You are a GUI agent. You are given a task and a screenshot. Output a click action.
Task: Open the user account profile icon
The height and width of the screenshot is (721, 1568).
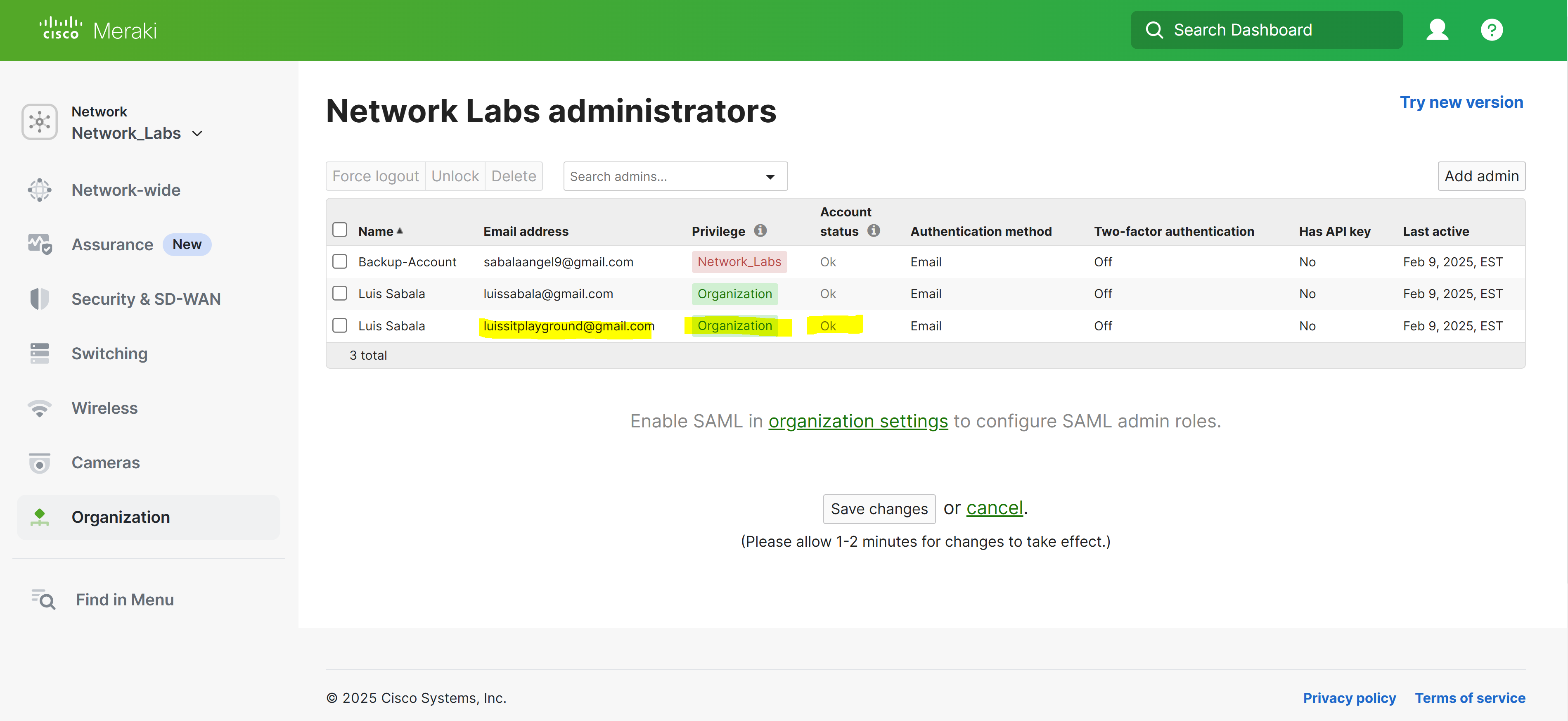click(1437, 30)
